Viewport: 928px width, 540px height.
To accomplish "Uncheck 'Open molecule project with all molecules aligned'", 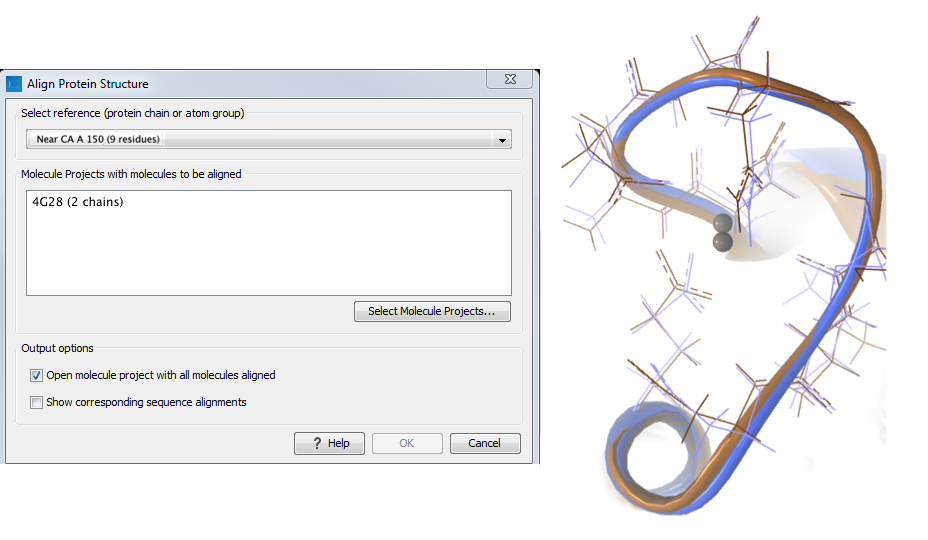I will tap(37, 375).
